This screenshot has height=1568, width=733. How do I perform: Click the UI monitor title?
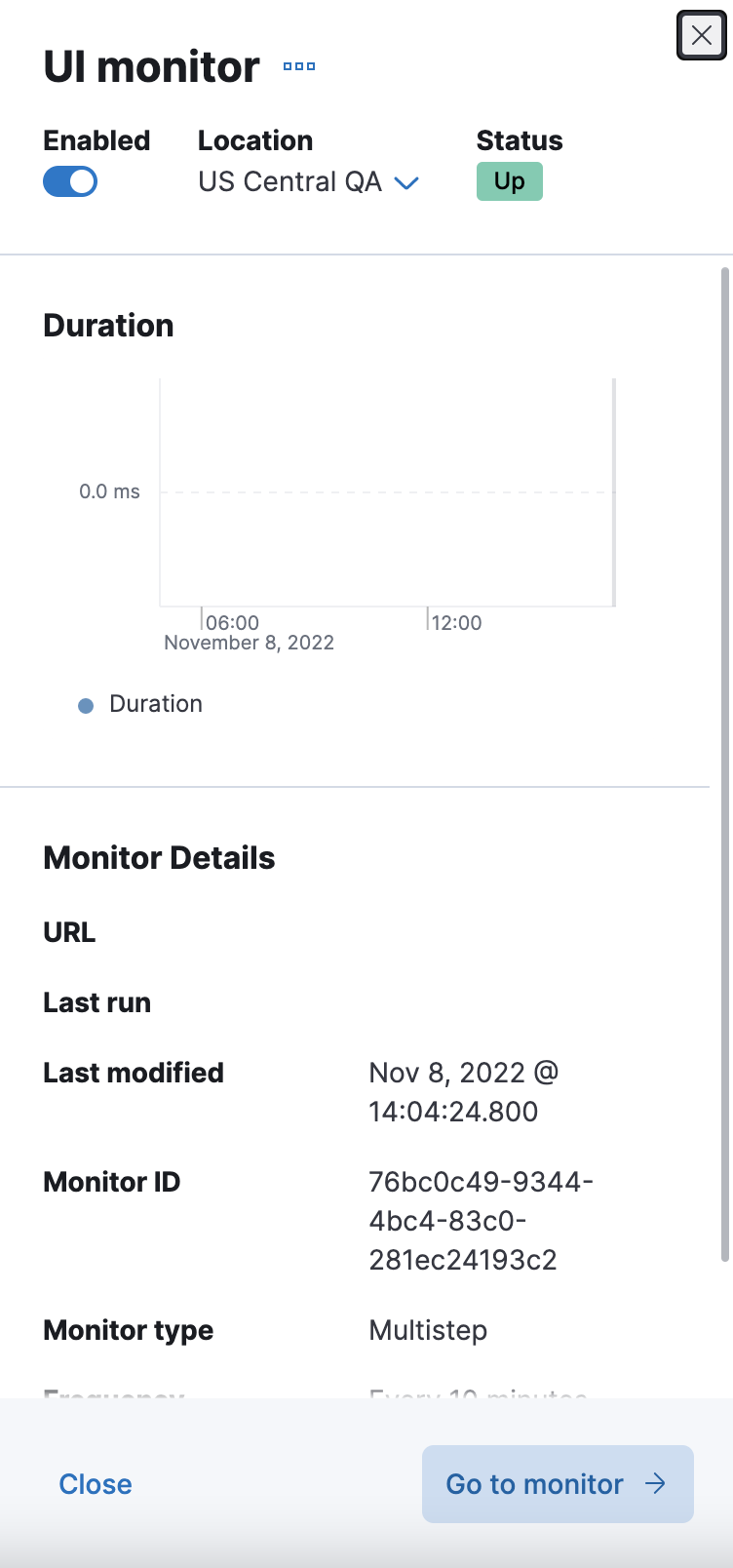pos(150,66)
